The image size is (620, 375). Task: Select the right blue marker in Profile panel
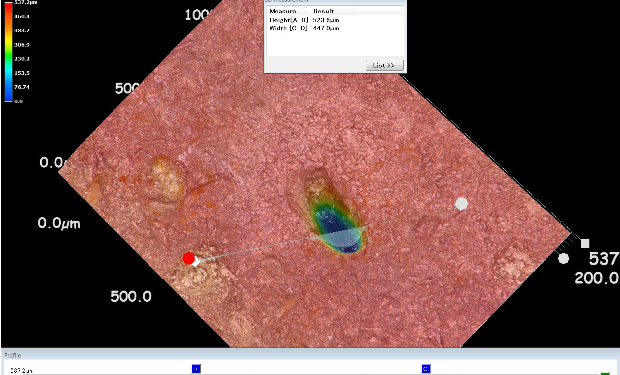(426, 369)
